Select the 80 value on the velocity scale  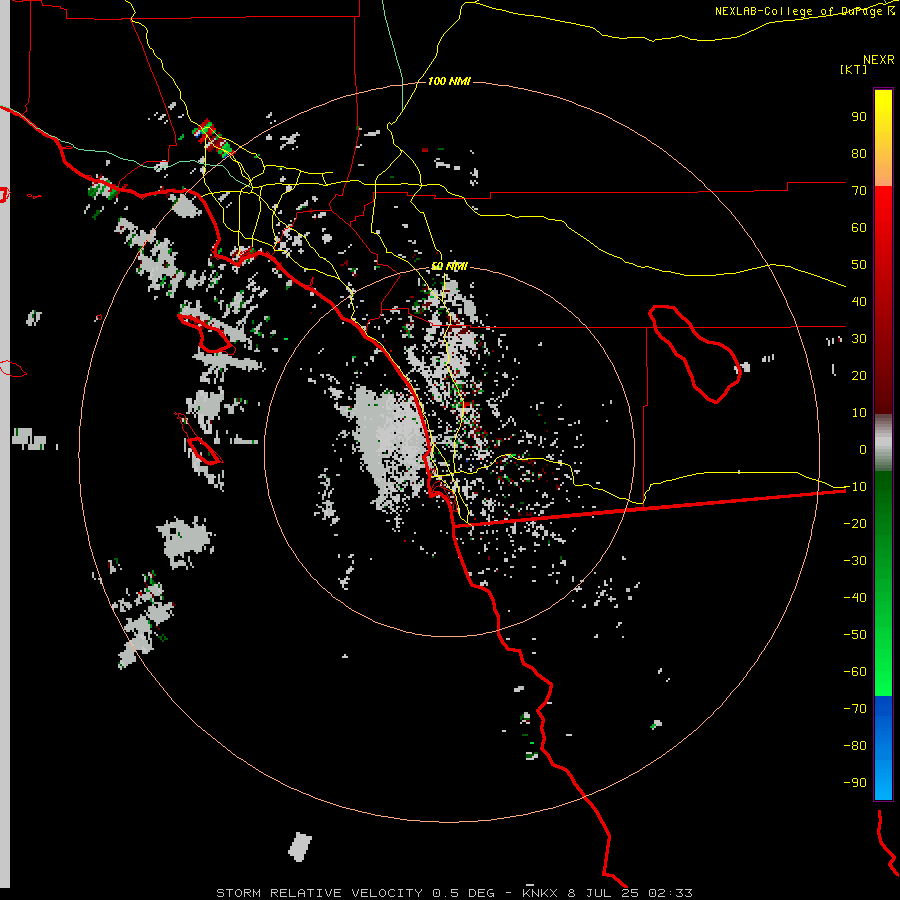point(859,153)
